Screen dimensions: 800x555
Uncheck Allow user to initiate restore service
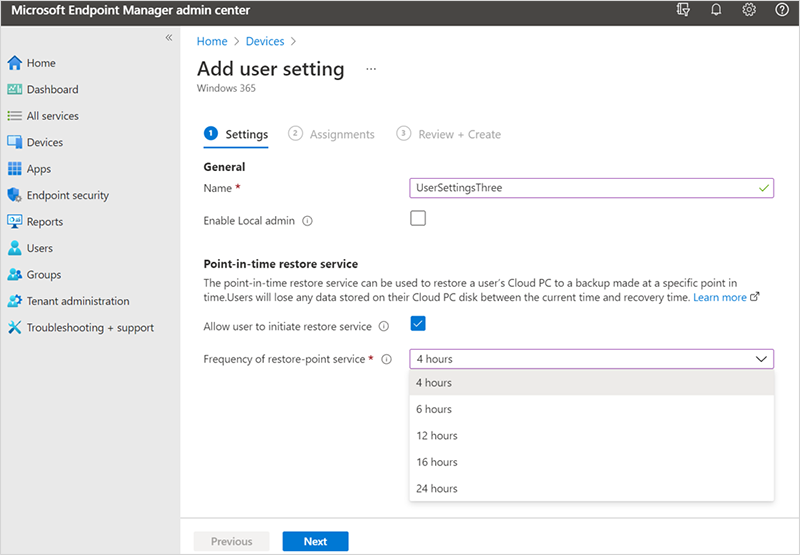(418, 323)
